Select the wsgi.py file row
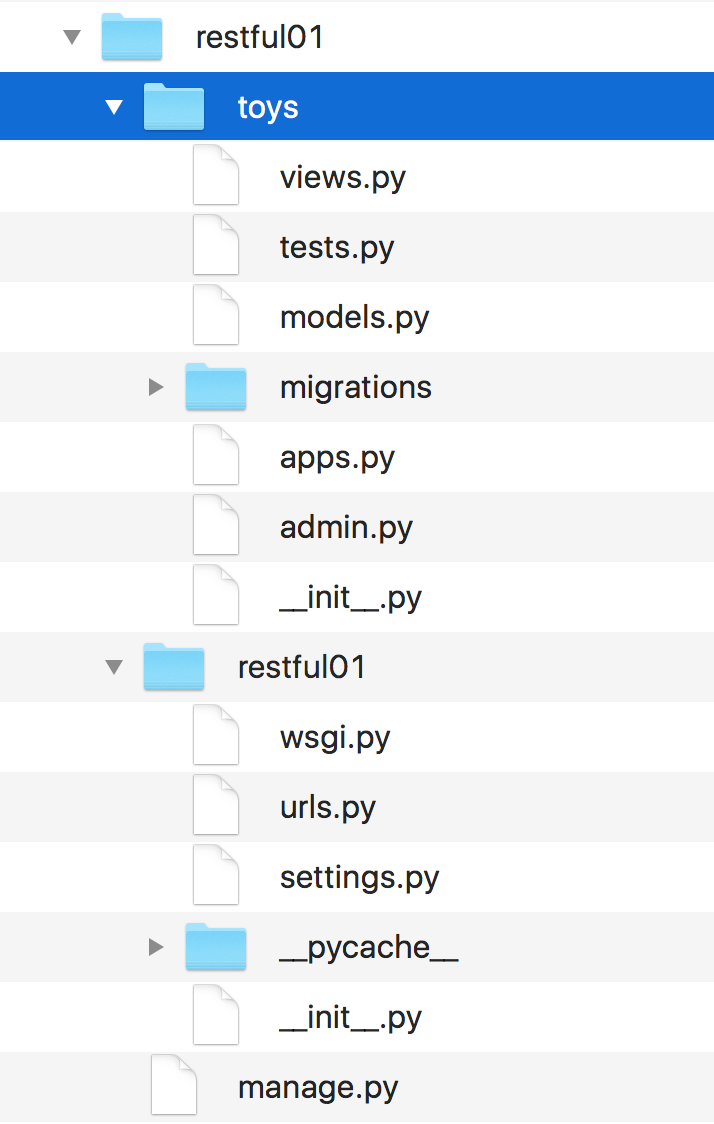 pos(357,737)
